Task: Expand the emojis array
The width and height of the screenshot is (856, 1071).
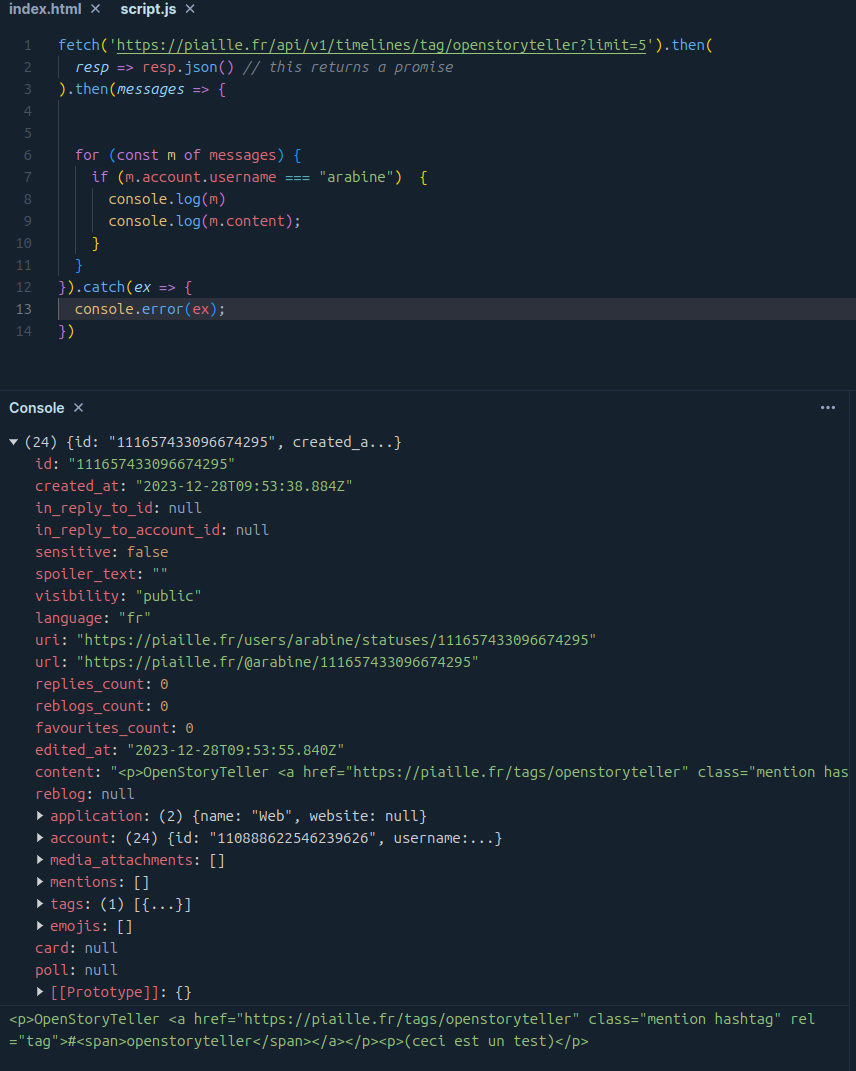Action: tap(40, 926)
